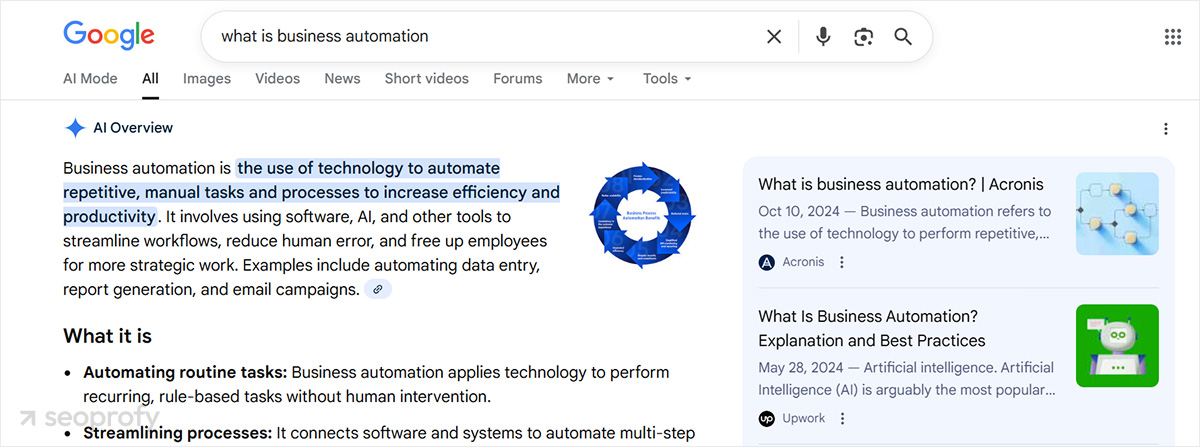Image resolution: width=1200 pixels, height=447 pixels.
Task: Open Google Lens image search icon
Action: pos(863,37)
